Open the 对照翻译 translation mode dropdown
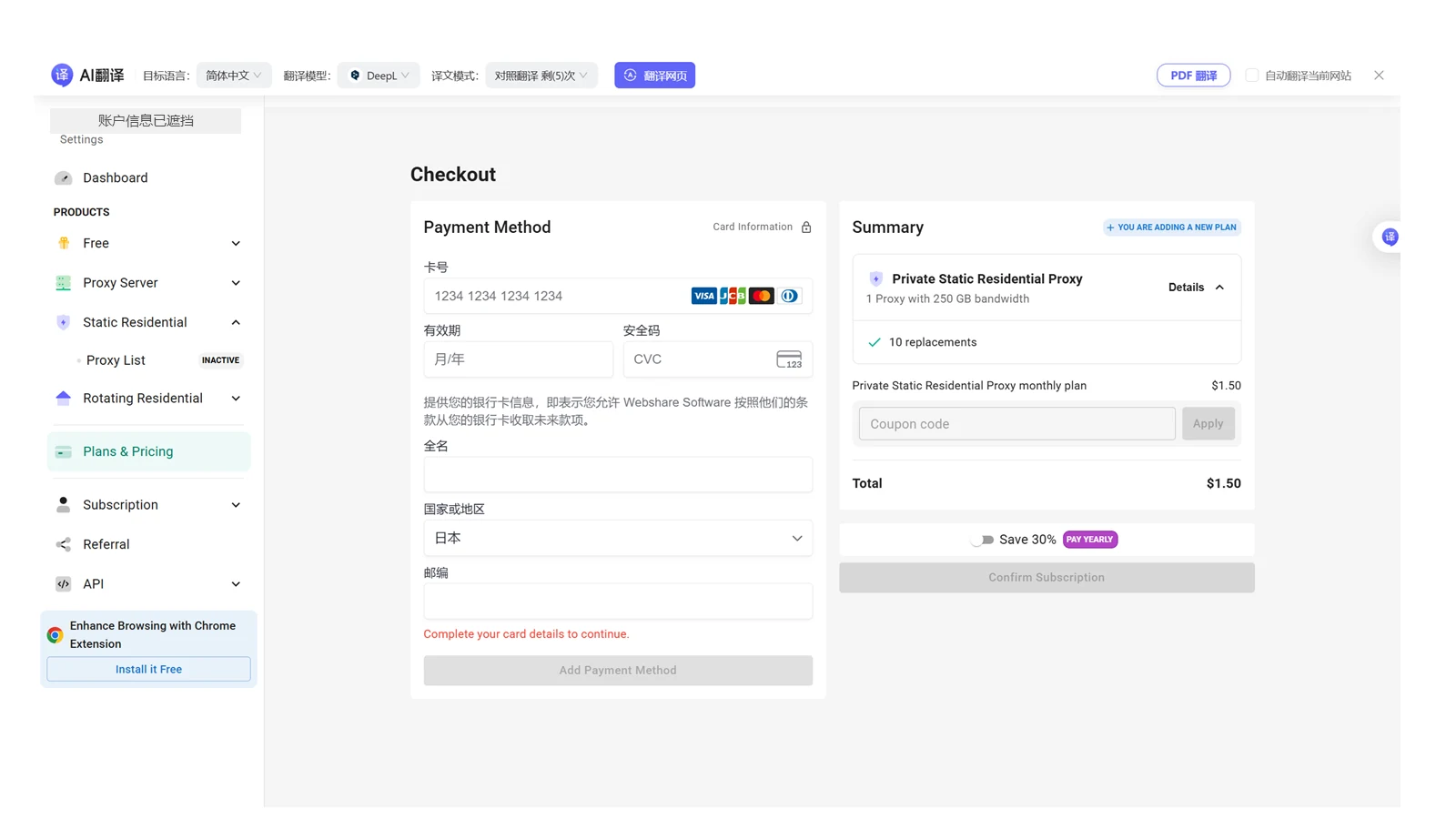The height and width of the screenshot is (819, 1456). click(x=541, y=76)
